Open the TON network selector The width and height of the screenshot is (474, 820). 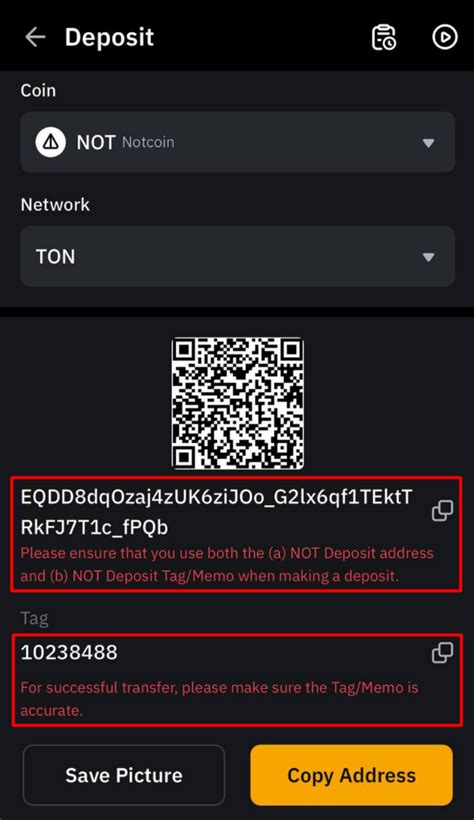[x=238, y=256]
